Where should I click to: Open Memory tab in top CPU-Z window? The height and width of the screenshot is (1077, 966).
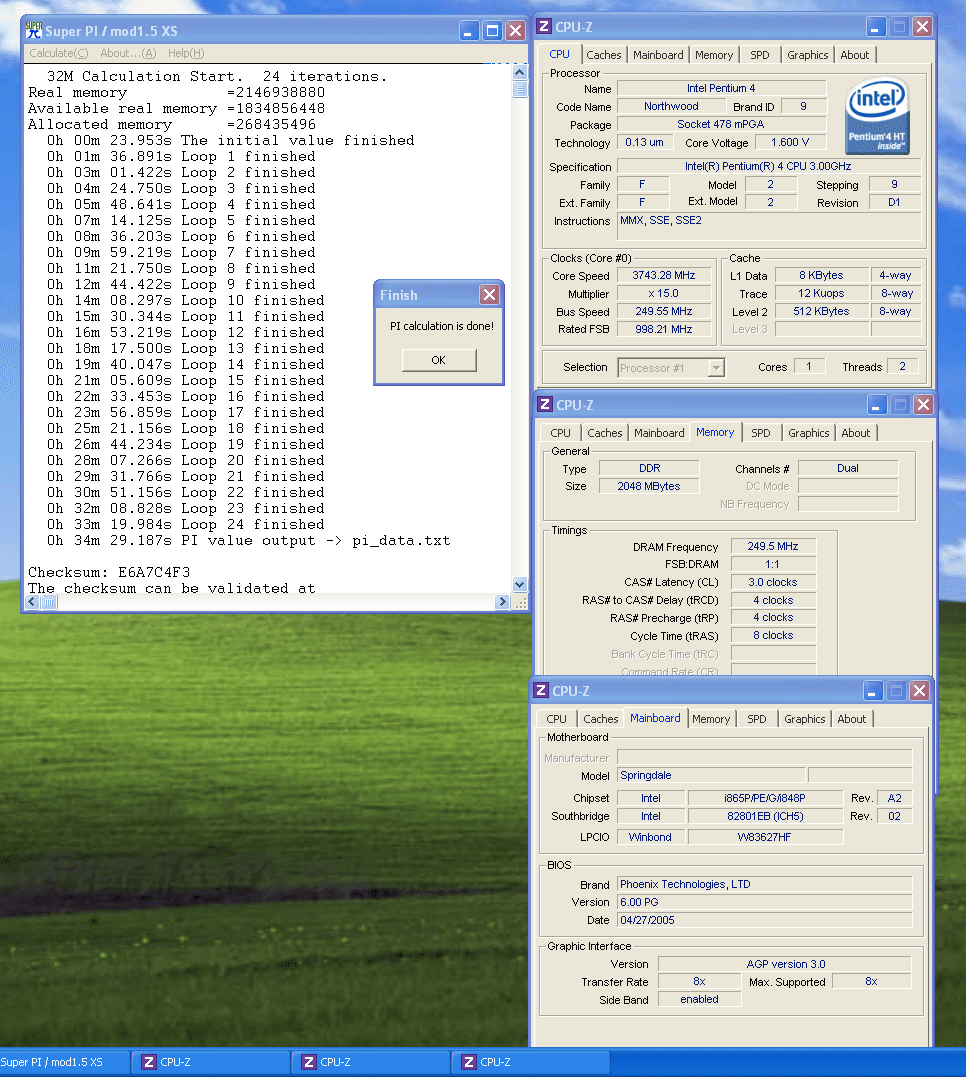[714, 55]
